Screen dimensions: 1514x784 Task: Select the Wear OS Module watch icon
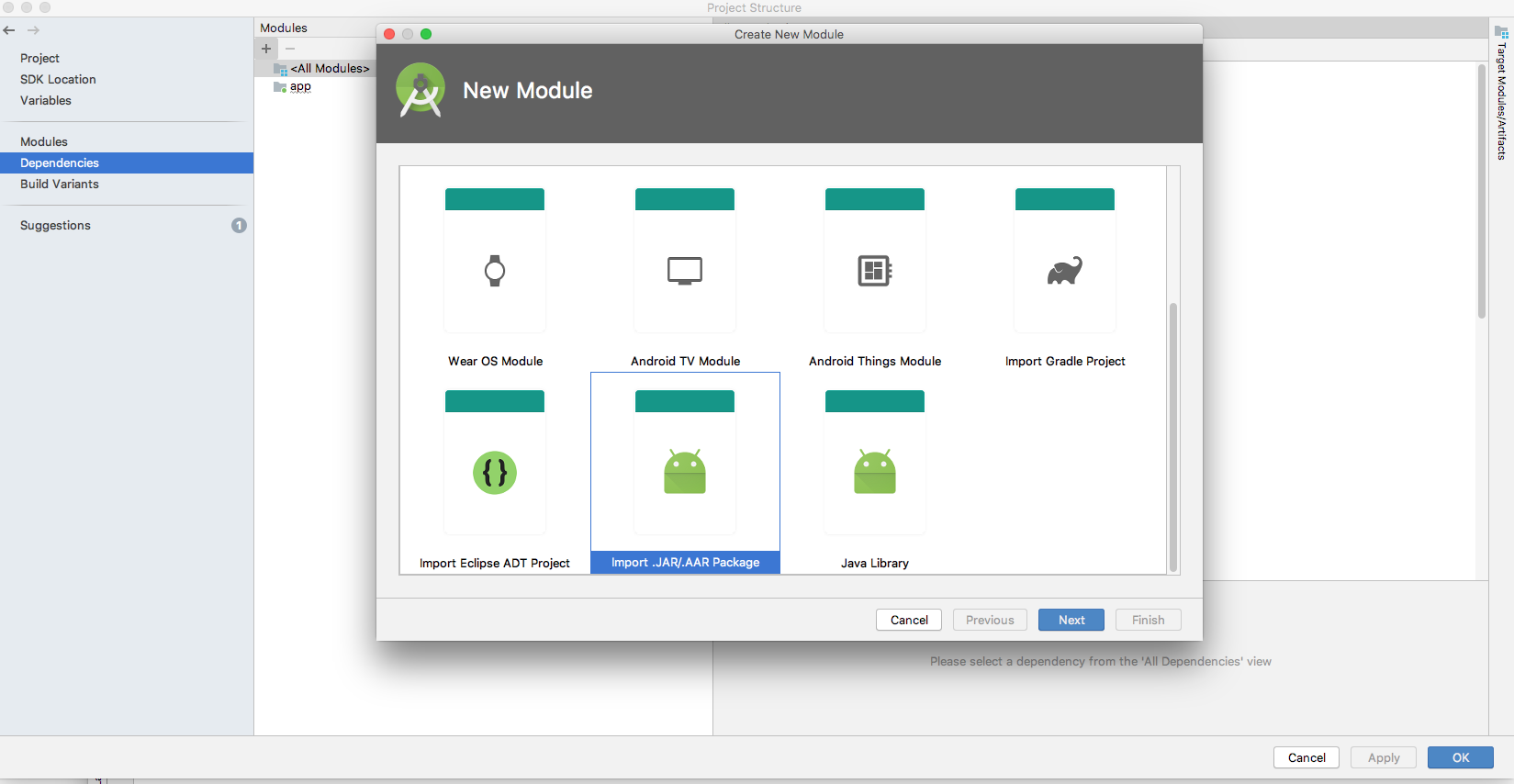click(x=495, y=271)
